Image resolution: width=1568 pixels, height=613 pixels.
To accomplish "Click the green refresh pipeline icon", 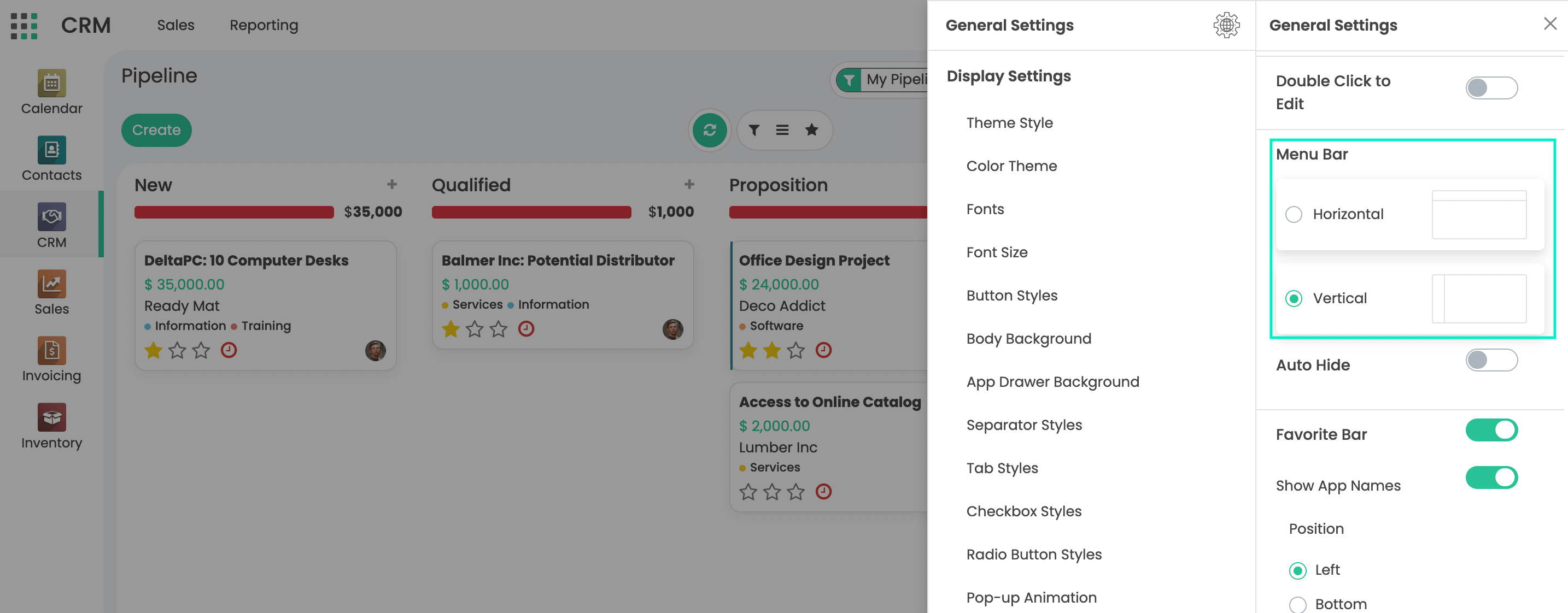I will (709, 130).
